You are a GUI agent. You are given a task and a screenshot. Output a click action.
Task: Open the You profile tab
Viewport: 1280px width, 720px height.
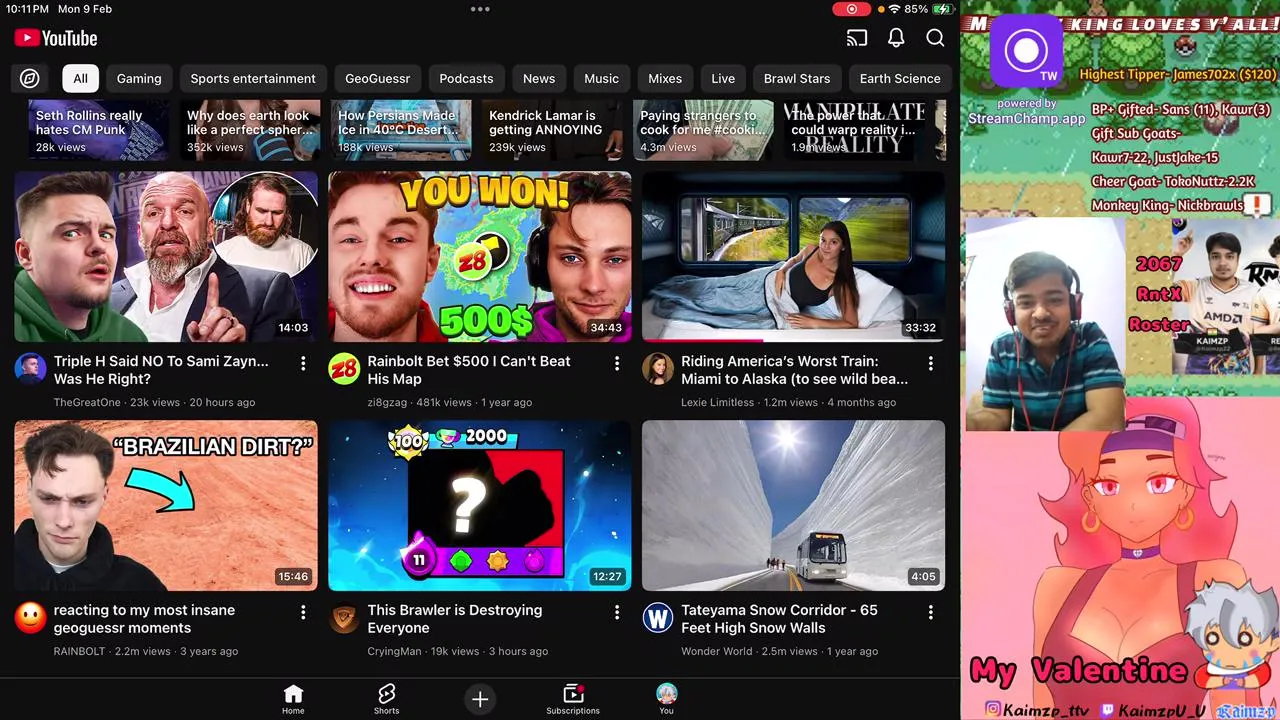click(x=667, y=700)
